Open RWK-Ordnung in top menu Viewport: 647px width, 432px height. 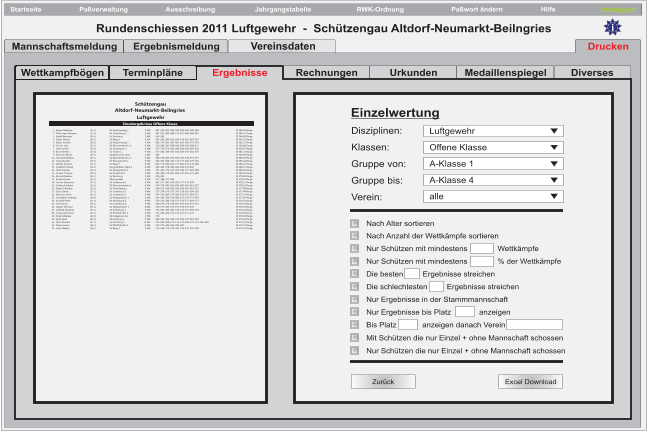380,9
